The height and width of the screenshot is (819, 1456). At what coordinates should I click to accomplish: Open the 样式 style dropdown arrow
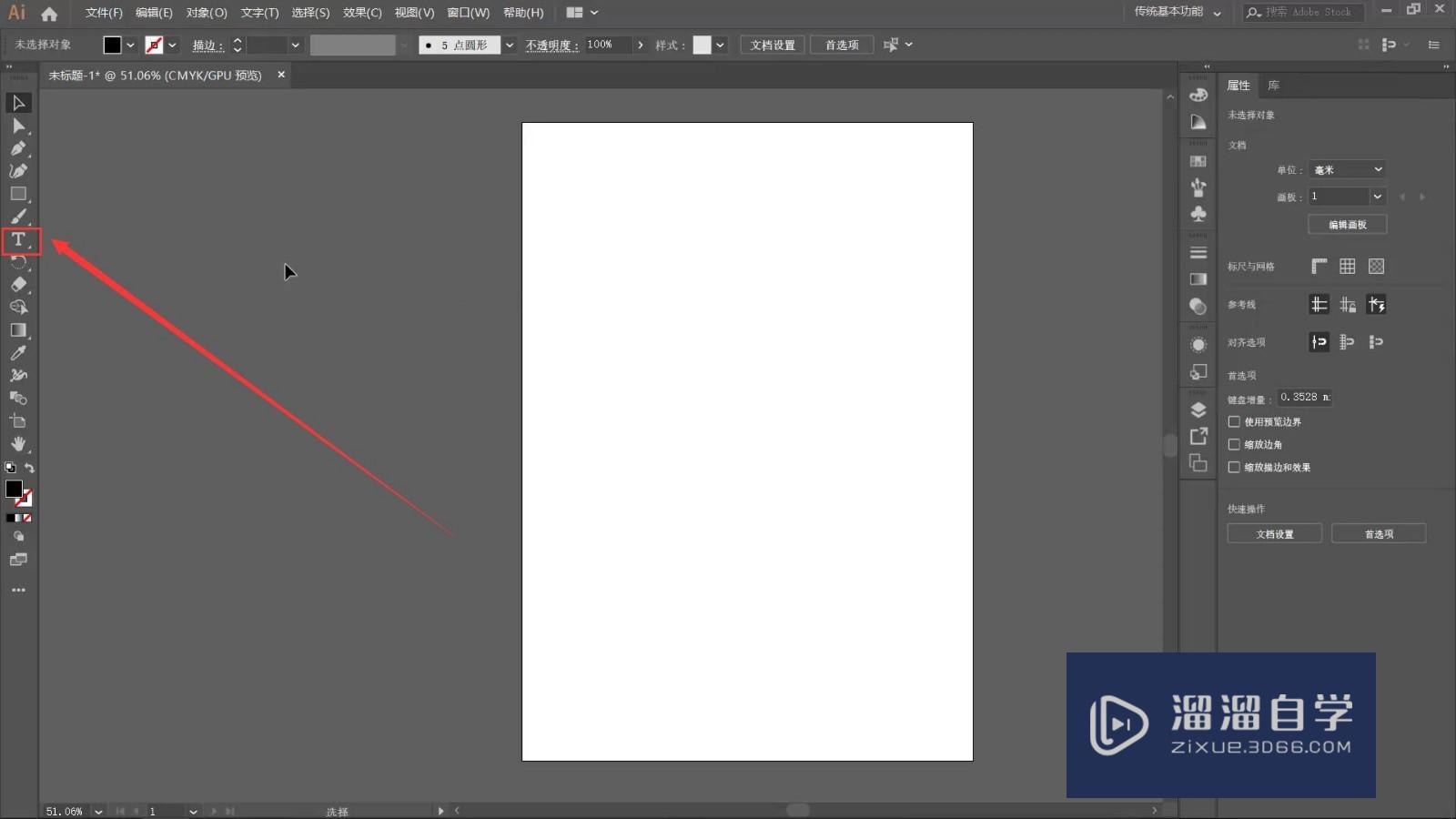(x=720, y=45)
